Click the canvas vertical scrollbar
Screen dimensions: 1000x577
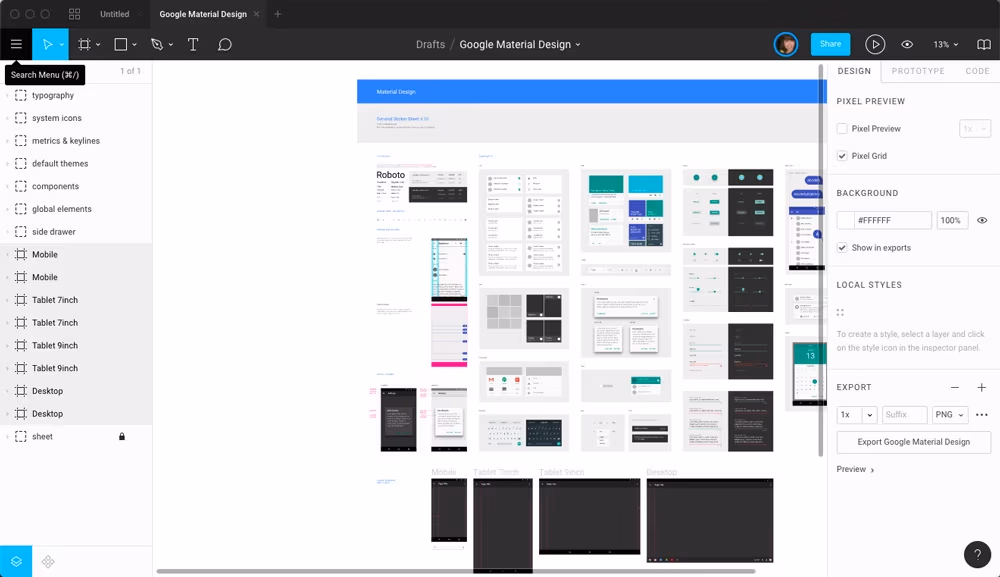click(821, 259)
